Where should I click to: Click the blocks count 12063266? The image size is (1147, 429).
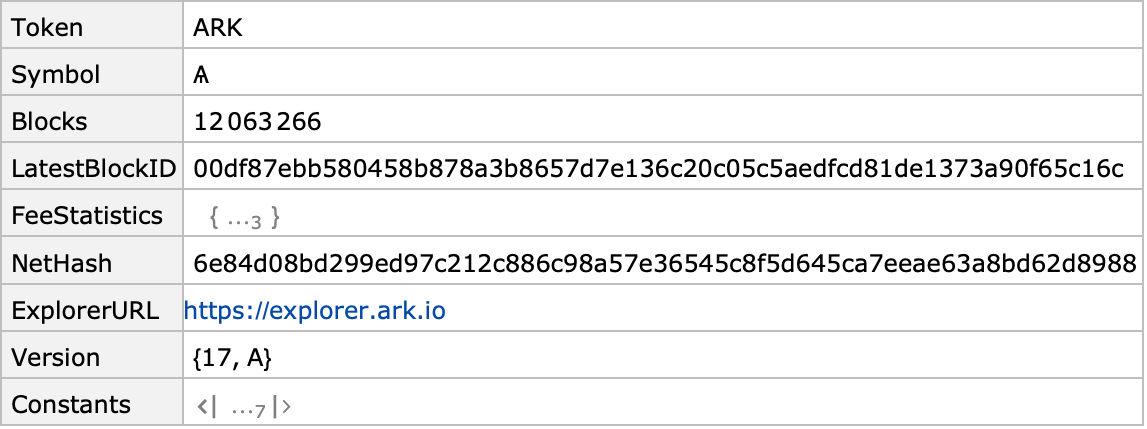(x=257, y=122)
